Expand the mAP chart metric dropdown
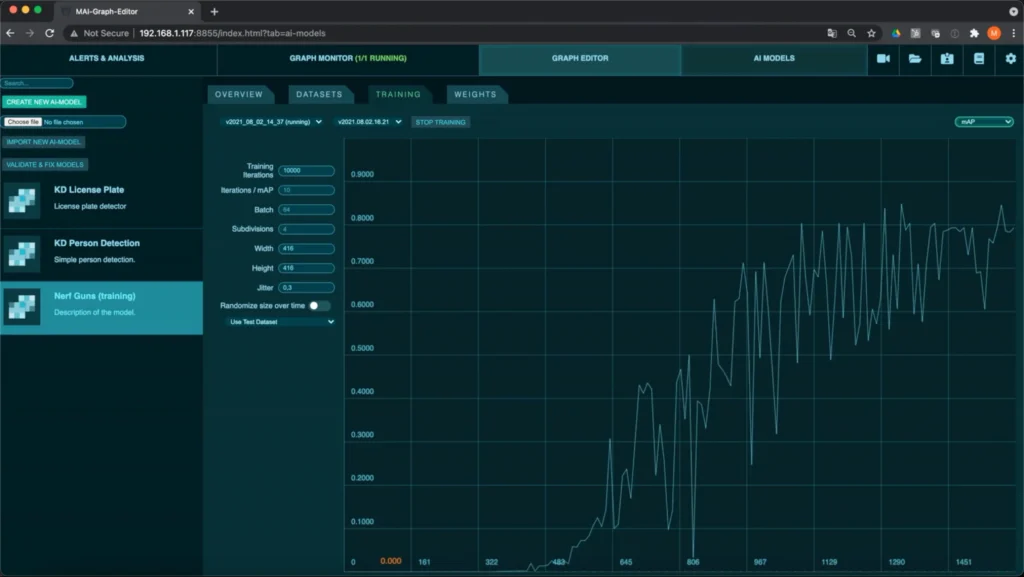This screenshot has height=577, width=1024. (984, 122)
